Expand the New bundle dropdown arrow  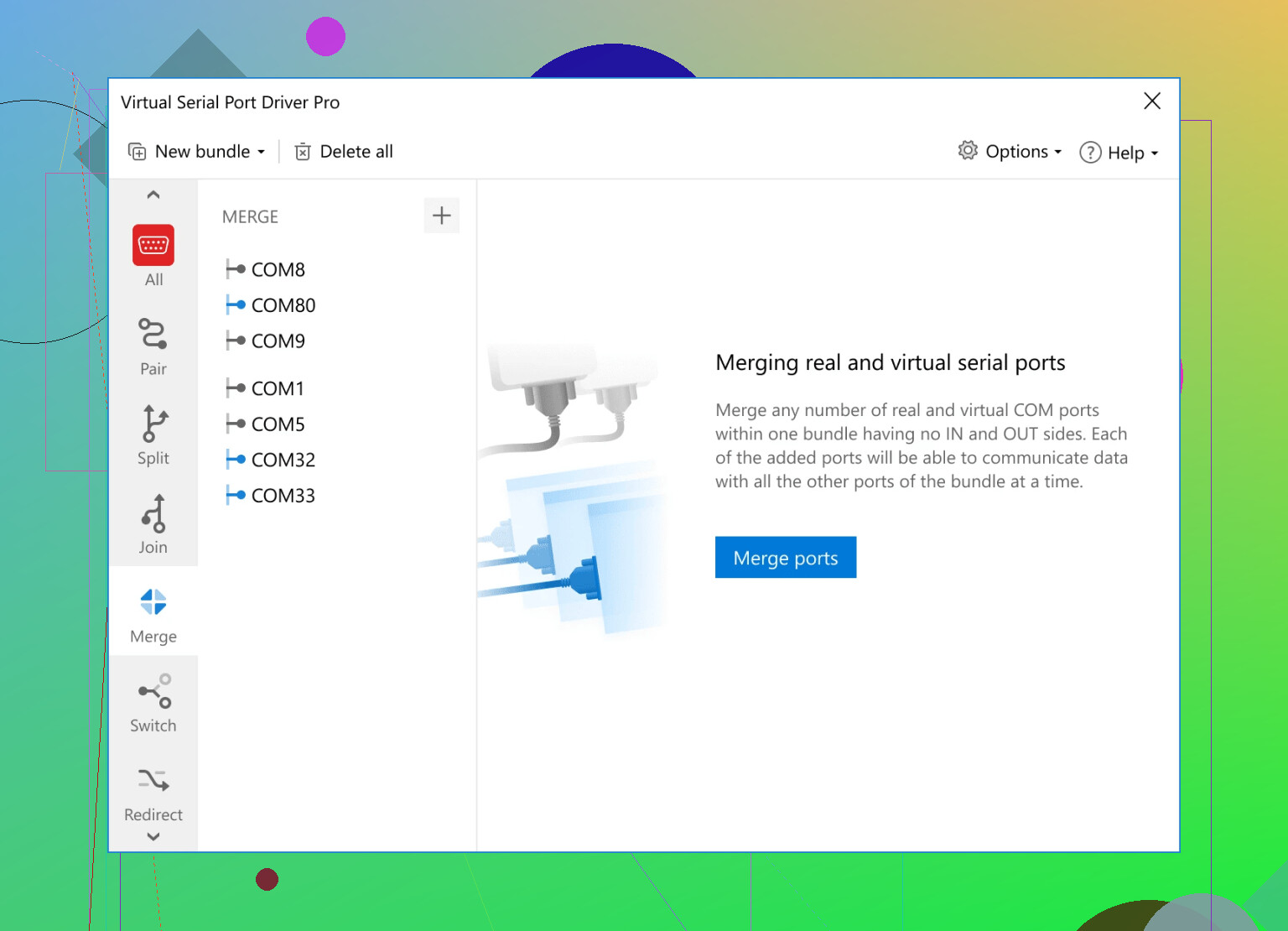[262, 153]
